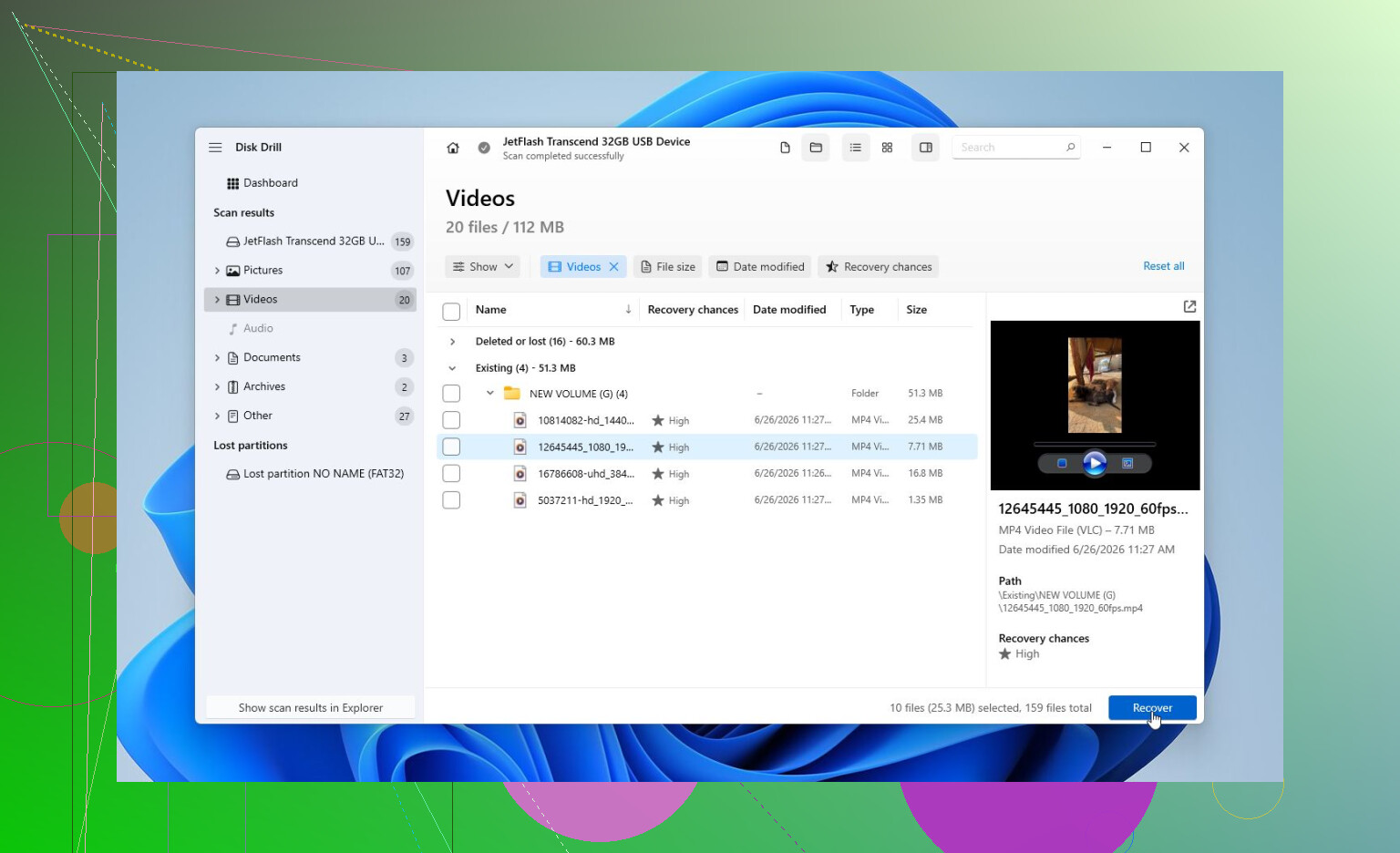Expand the Archives sidebar chevron
Screen dimensions: 1400x853
click(217, 387)
